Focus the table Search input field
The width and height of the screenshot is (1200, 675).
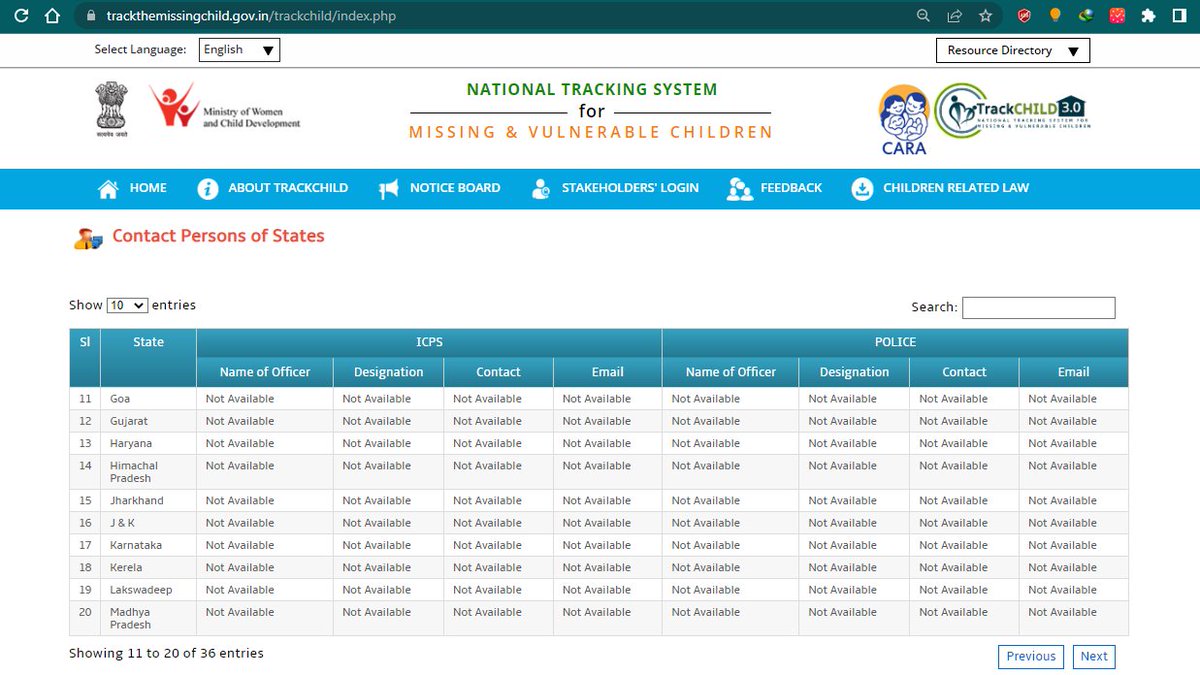point(1038,308)
